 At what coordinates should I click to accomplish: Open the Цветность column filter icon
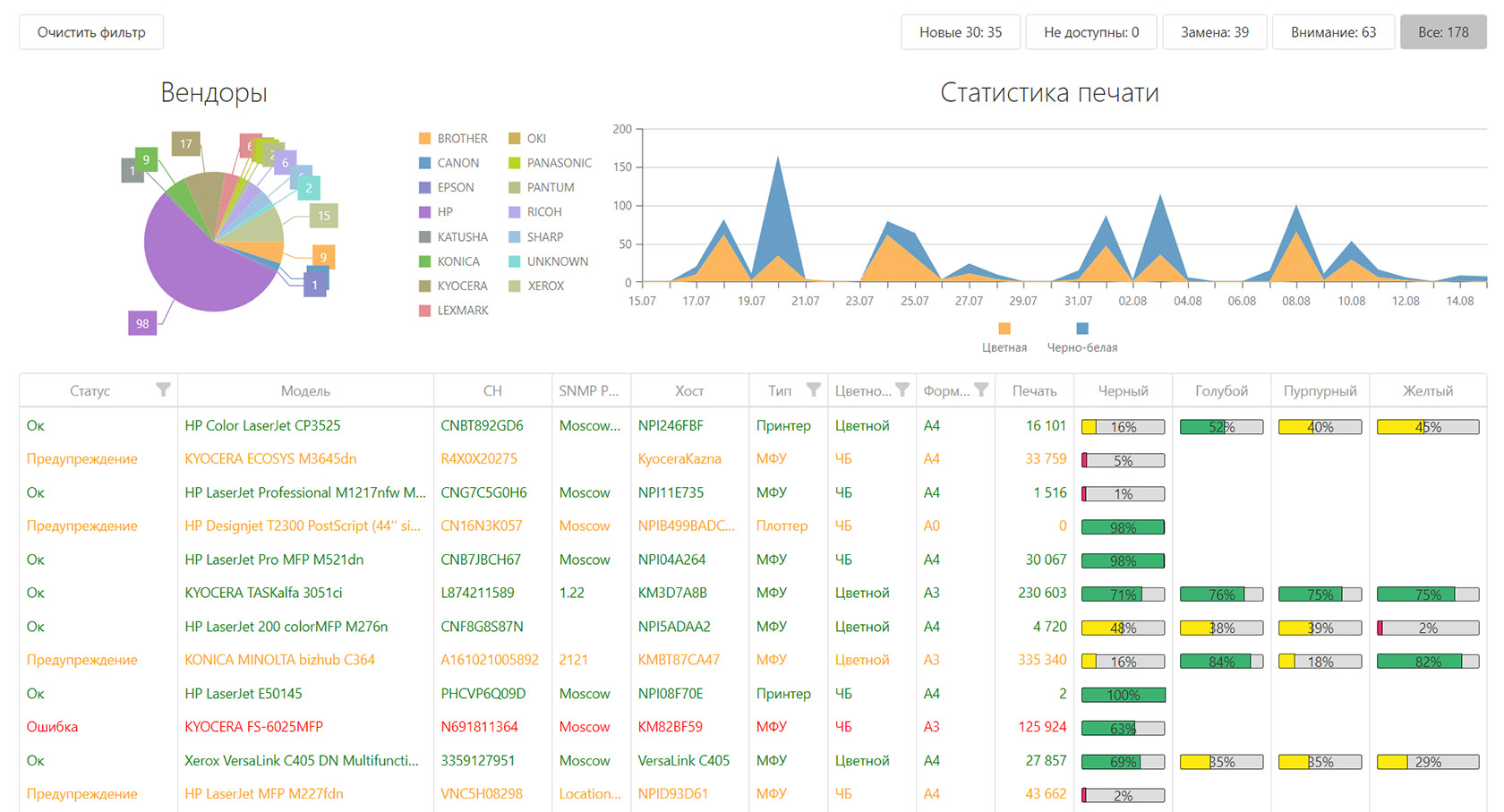[902, 389]
